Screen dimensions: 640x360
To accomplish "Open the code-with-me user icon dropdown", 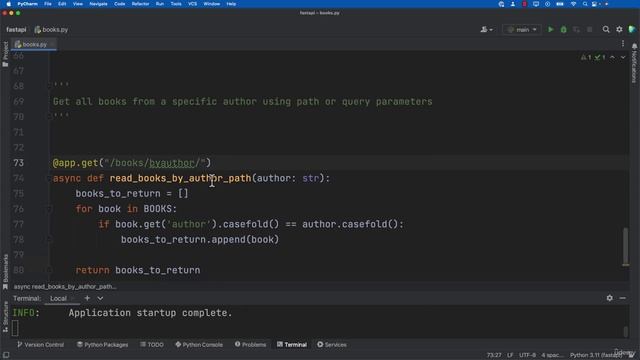I will pyautogui.click(x=486, y=29).
